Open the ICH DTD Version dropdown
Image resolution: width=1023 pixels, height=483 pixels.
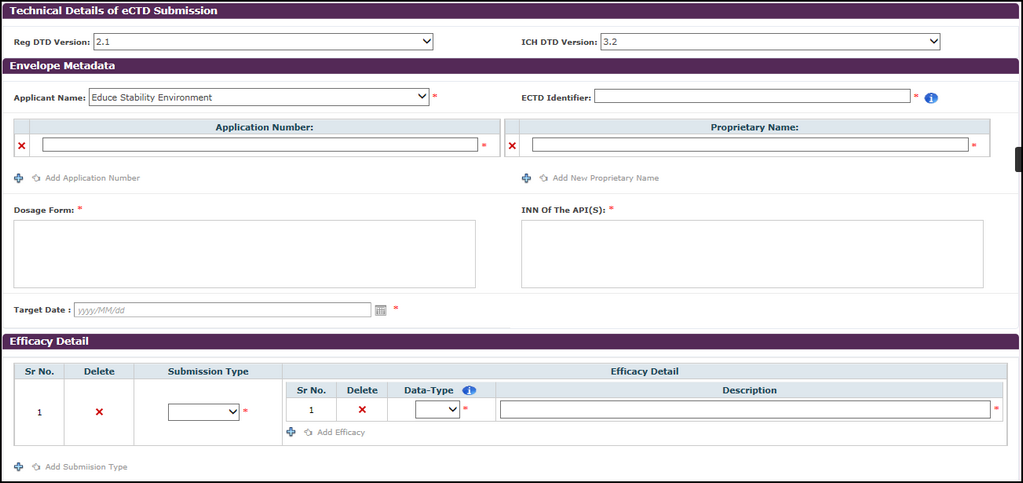770,41
